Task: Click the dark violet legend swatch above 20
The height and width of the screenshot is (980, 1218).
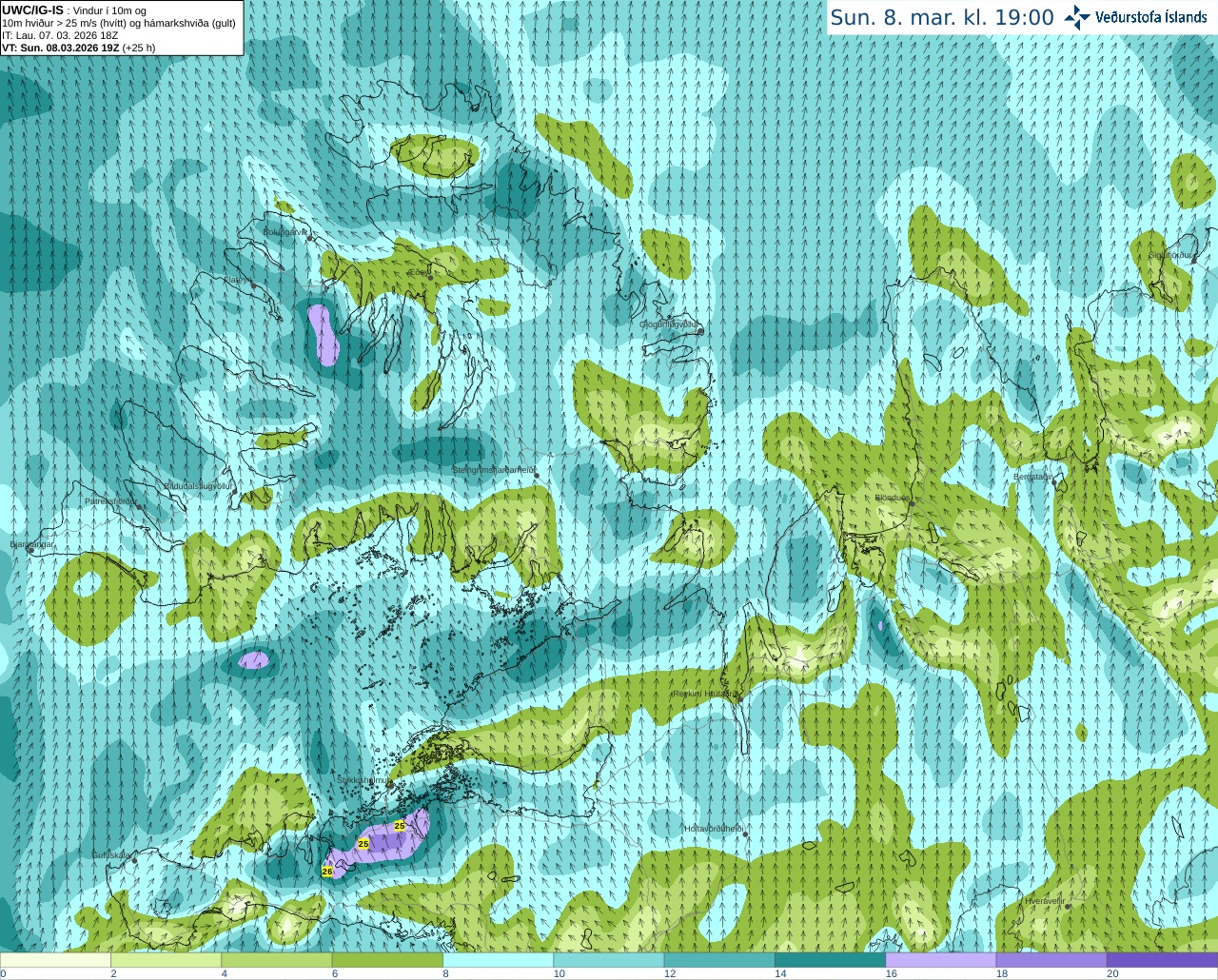Action: pyautogui.click(x=1162, y=960)
